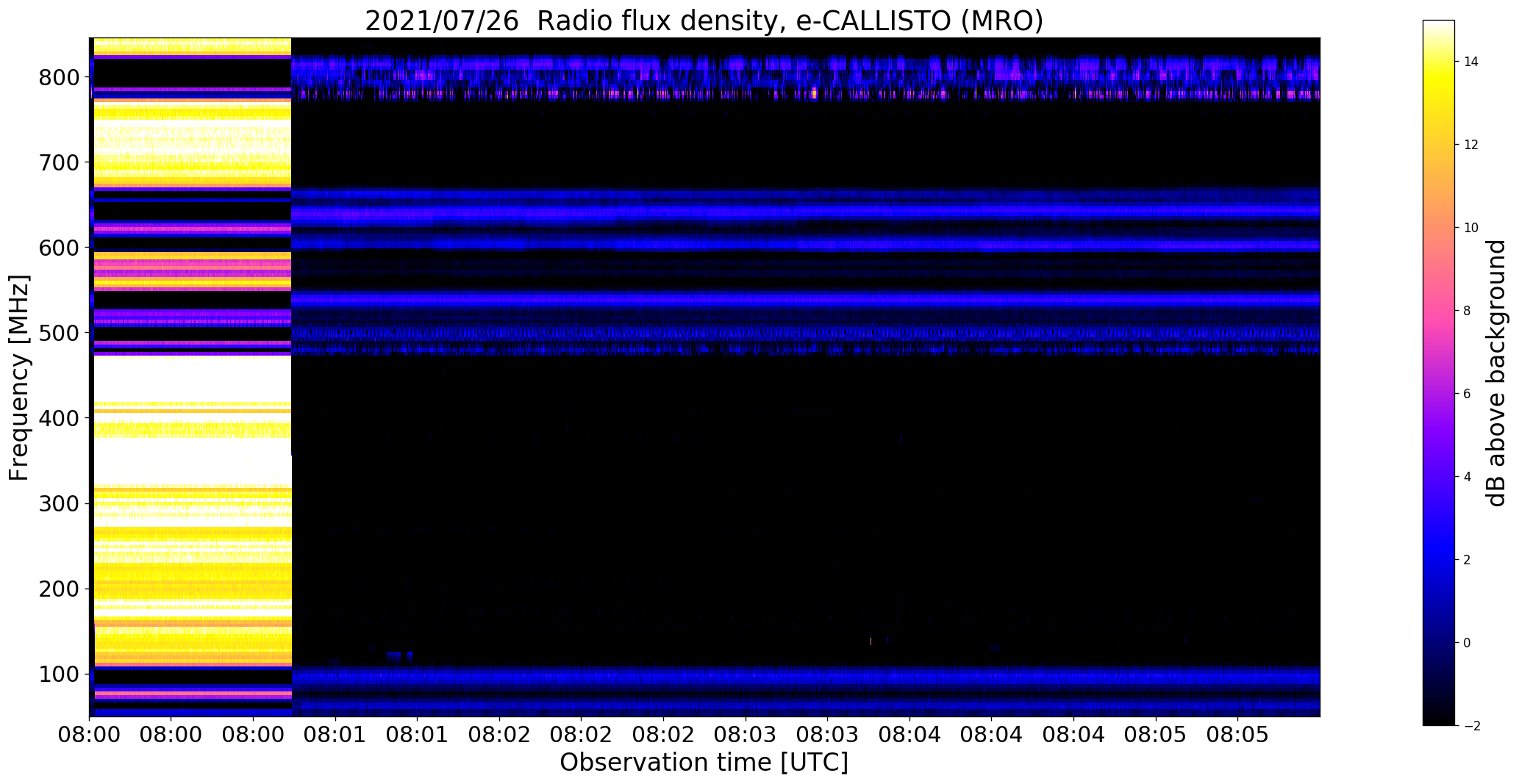Screen dimensions: 1519x784
Task: Click the 'dB above background' colorbar label
Action: tap(1496, 373)
